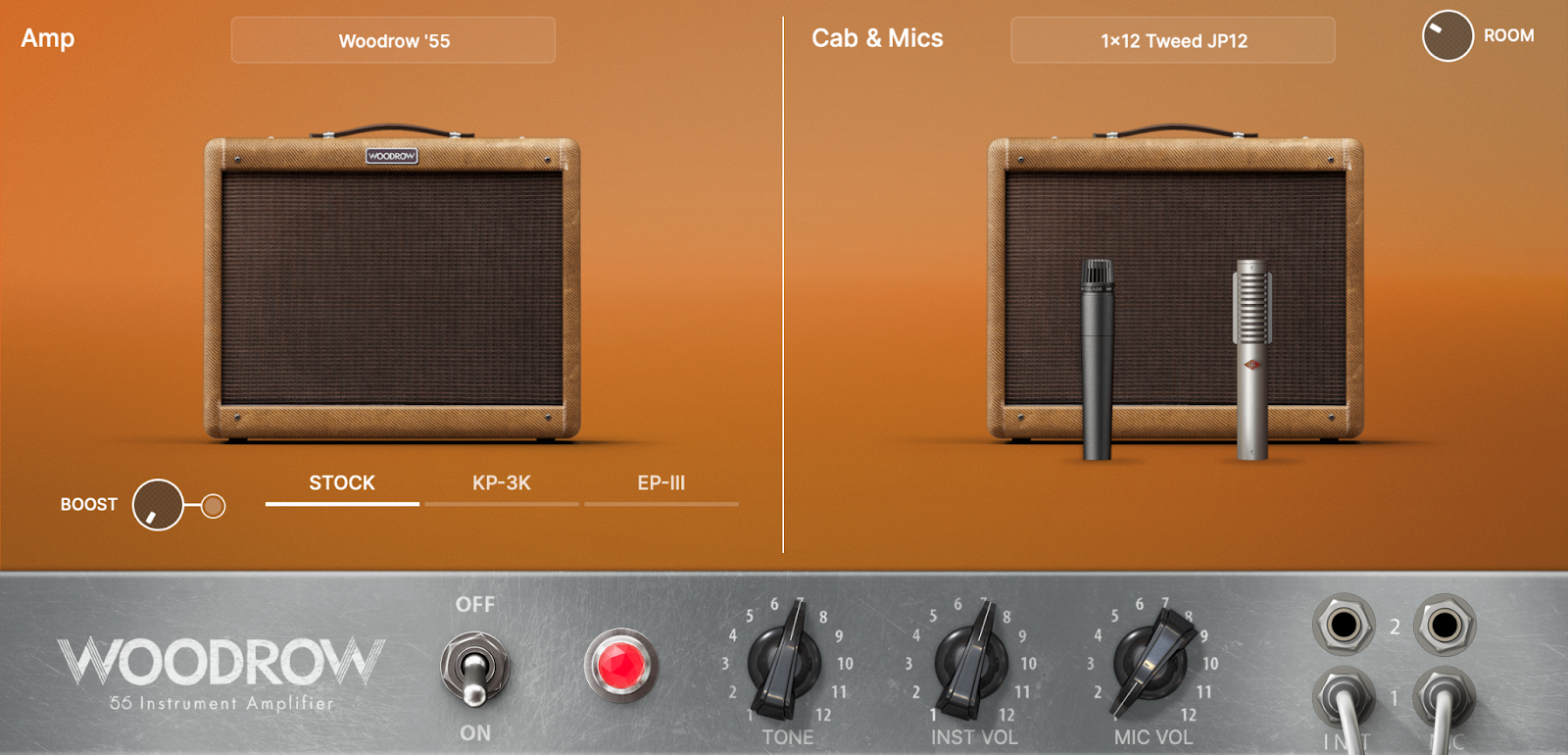Click the top-left input jack 2
The width and height of the screenshot is (1568, 755).
click(1344, 625)
